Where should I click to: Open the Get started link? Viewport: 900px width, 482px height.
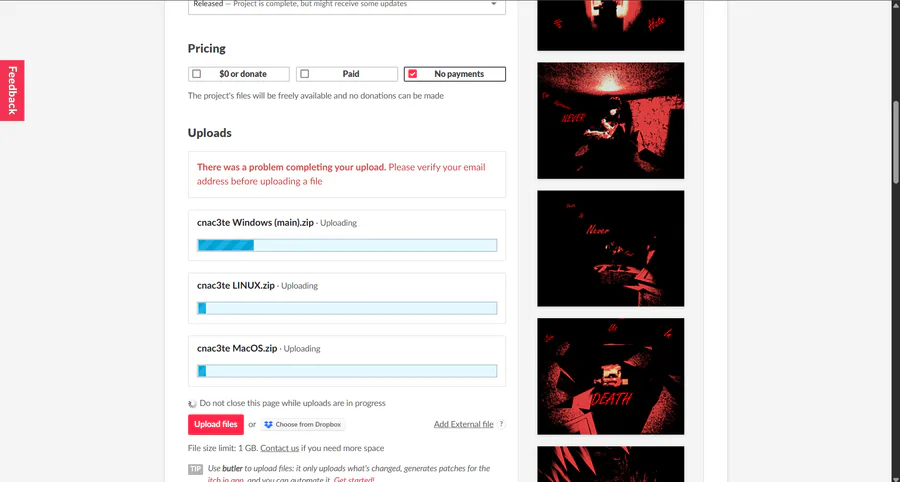pyautogui.click(x=354, y=479)
